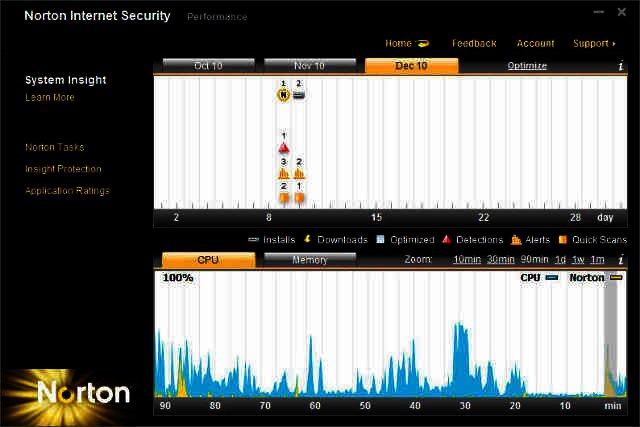
Task: Select the CPU graph tab
Action: [x=209, y=260]
